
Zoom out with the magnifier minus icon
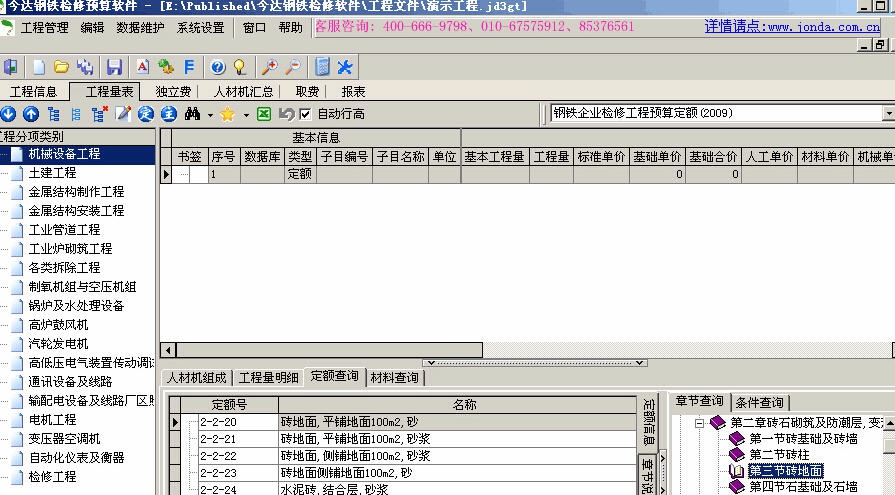293,67
